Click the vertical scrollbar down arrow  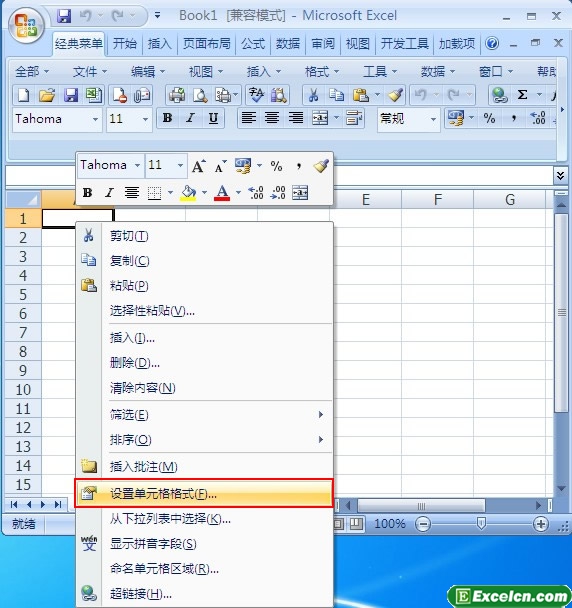pyautogui.click(x=561, y=488)
